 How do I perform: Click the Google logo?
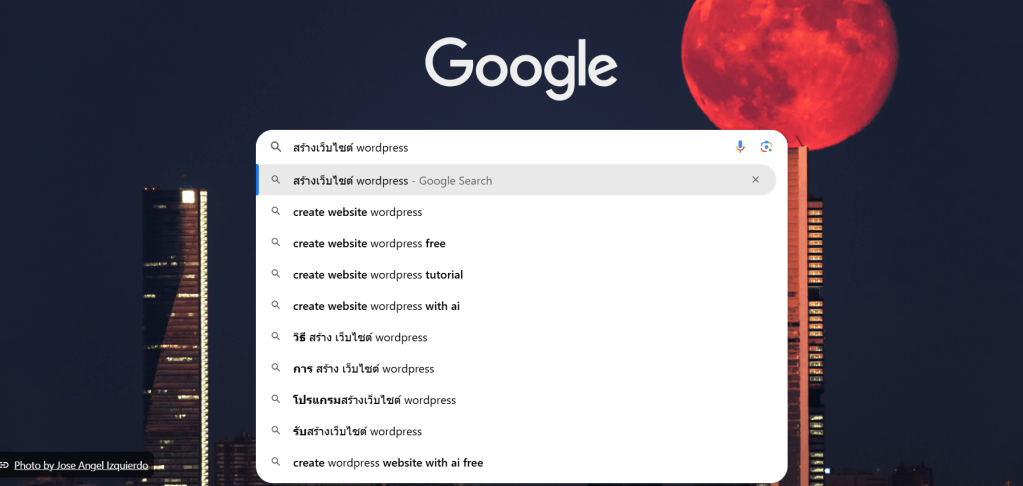click(x=521, y=67)
